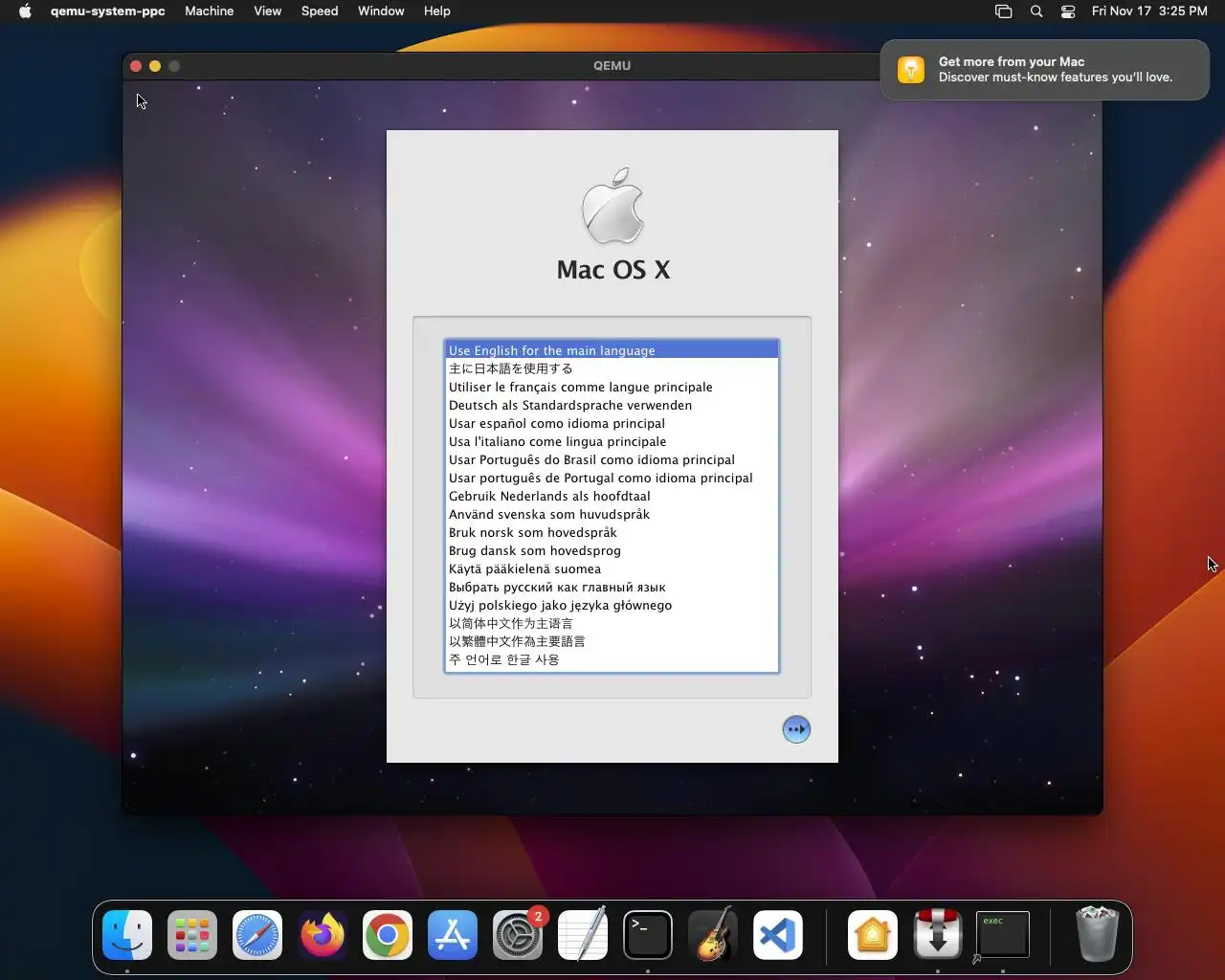1225x980 pixels.
Task: Pick Usar português de Portugal como idioma principal
Action: click(612, 478)
